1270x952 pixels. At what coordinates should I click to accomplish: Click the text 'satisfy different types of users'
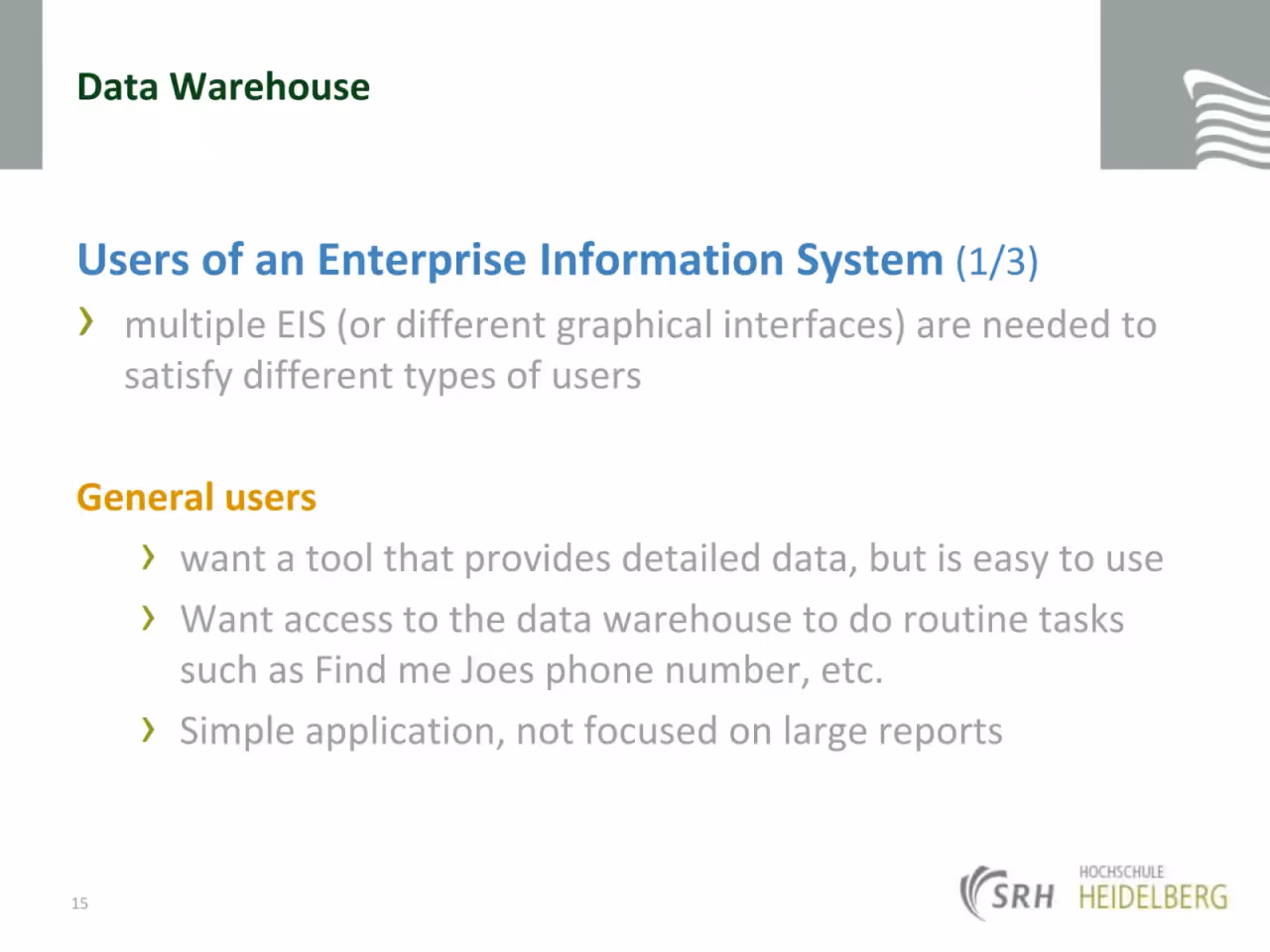coord(382,376)
